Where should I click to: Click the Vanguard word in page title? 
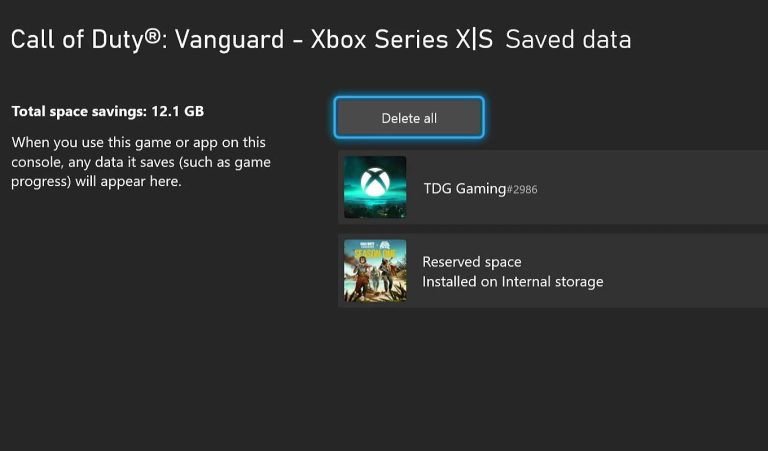(229, 40)
